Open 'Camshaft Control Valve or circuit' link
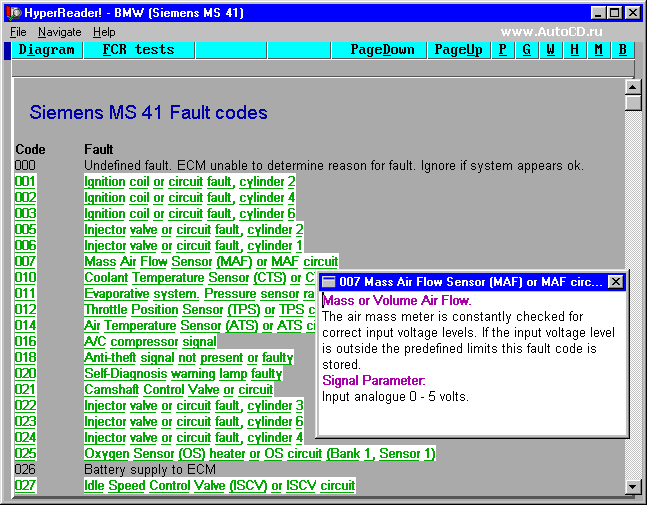647x505 pixels. (x=179, y=389)
